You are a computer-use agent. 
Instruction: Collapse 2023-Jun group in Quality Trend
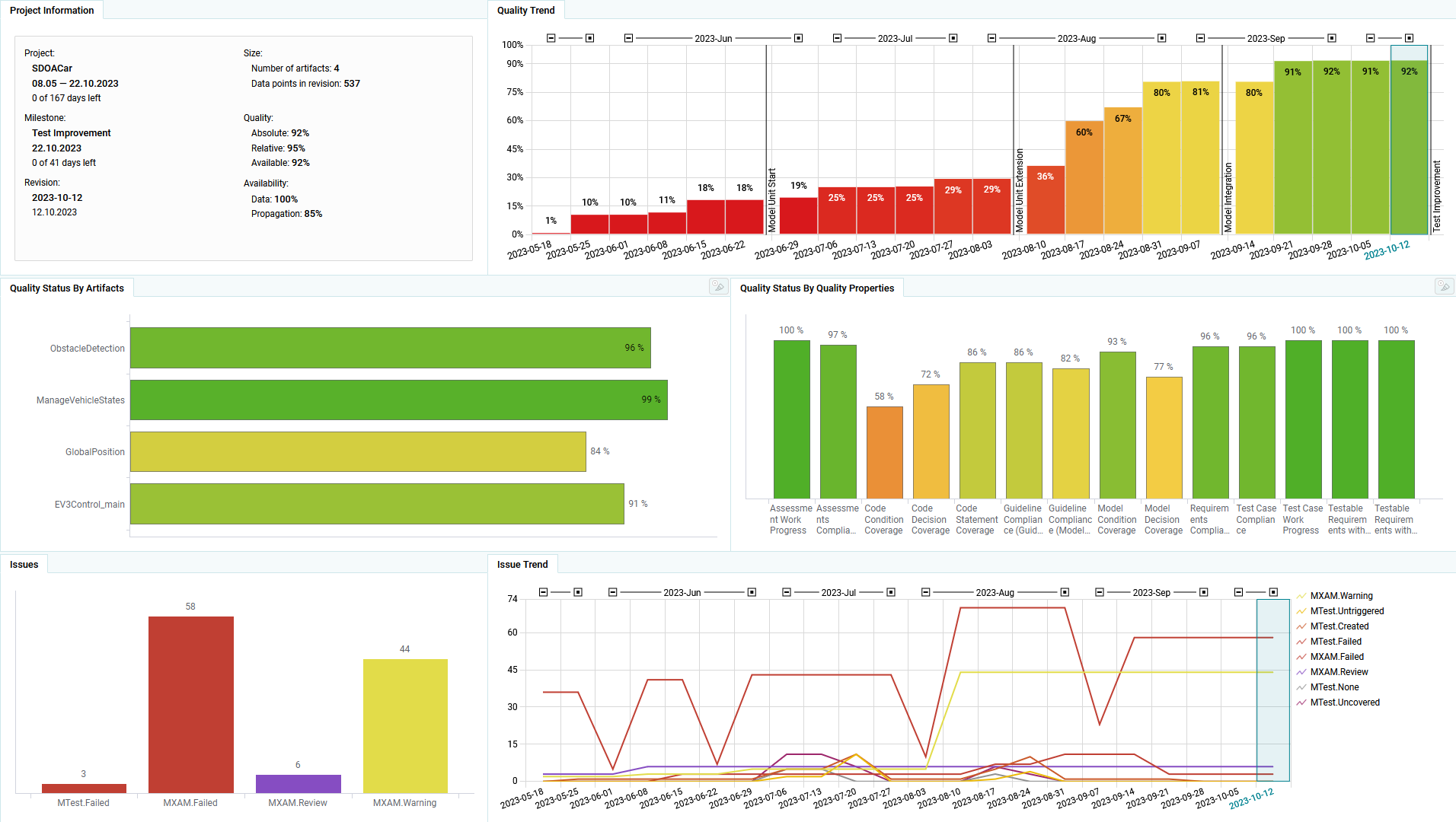click(628, 38)
